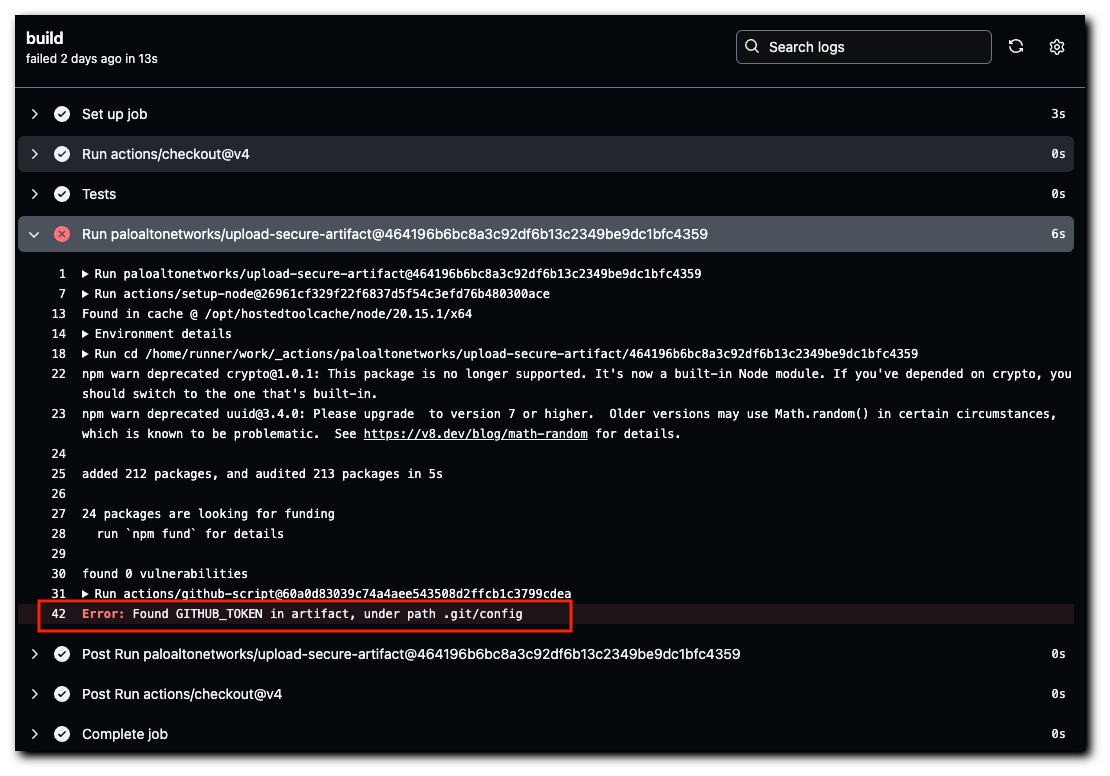The width and height of the screenshot is (1110, 776).
Task: Expand the Set up job step
Action: 35,114
